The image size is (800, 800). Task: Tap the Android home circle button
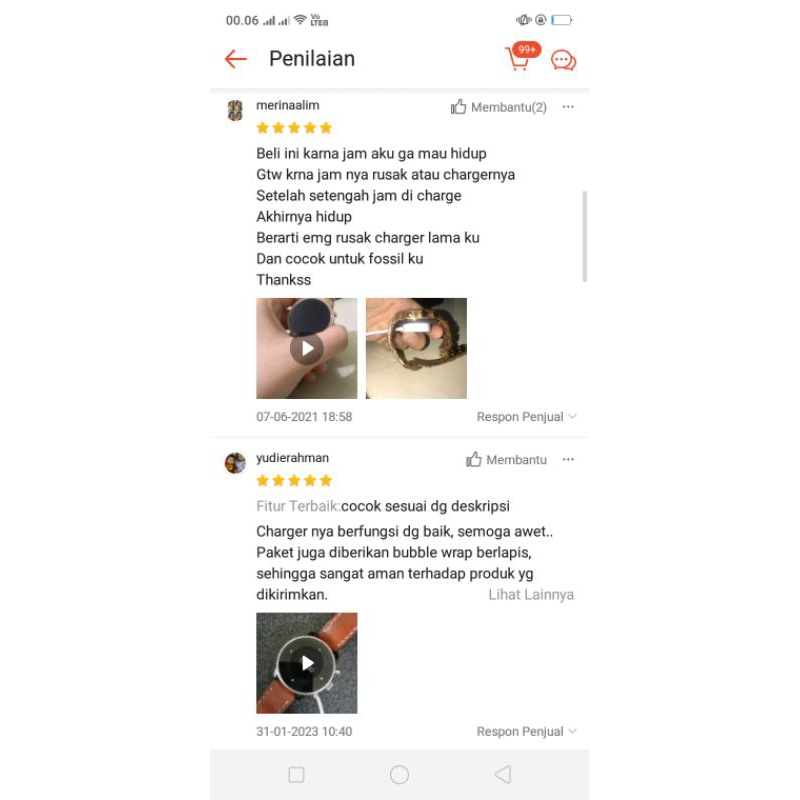[x=399, y=774]
